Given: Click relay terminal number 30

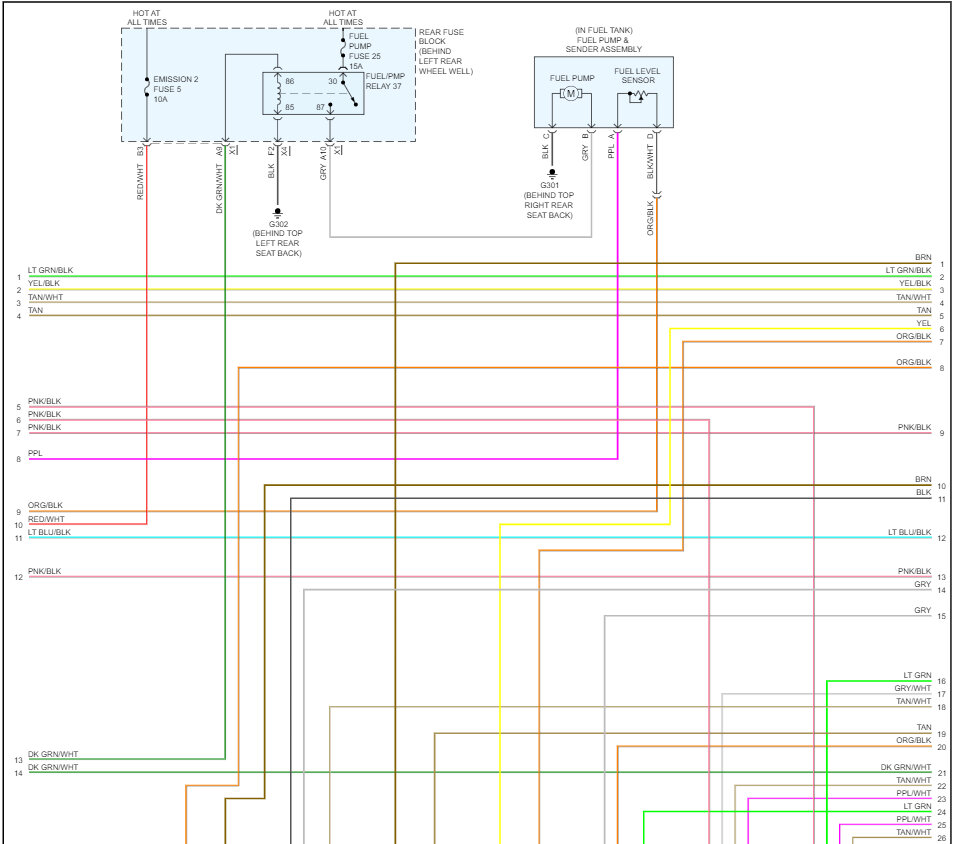Looking at the screenshot, I should pyautogui.click(x=333, y=81).
